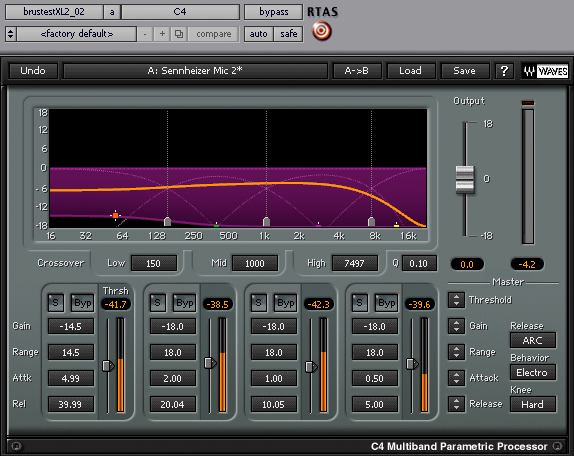Open the Waves logo menu

pyautogui.click(x=545, y=71)
